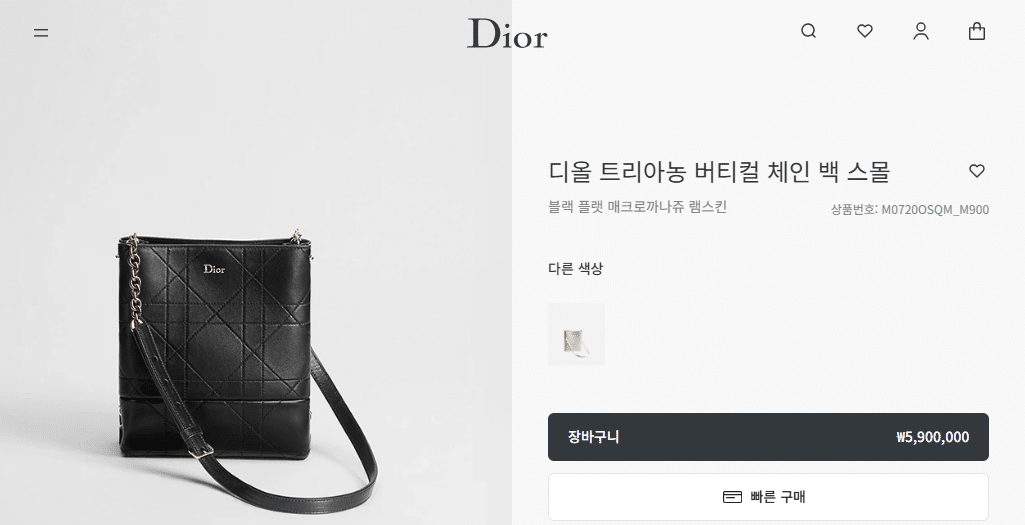Click the Dior logo to go home

coord(507,33)
